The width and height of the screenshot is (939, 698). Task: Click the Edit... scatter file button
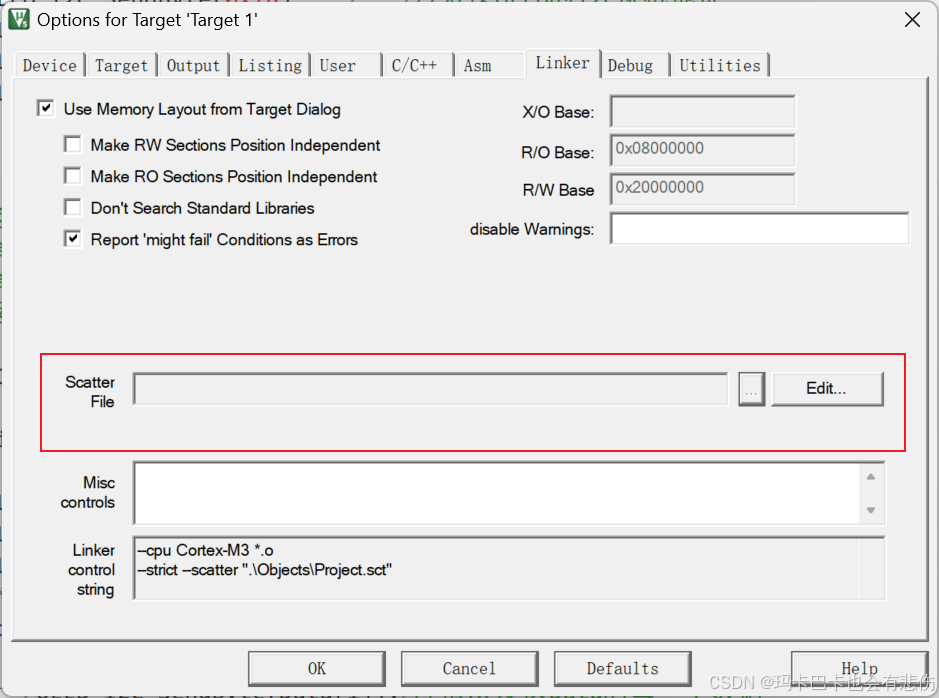(x=827, y=389)
